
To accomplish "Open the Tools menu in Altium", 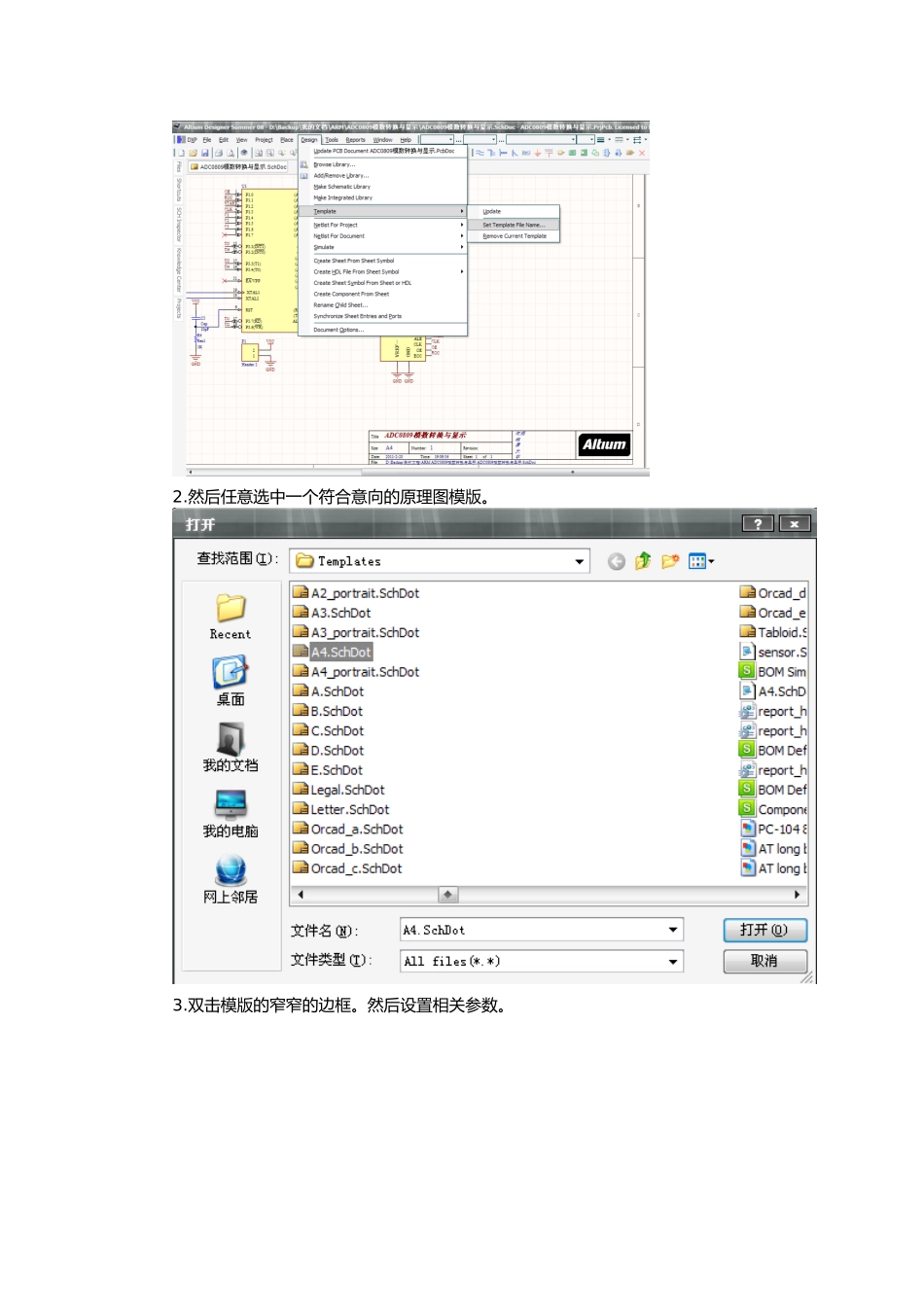I will [332, 140].
